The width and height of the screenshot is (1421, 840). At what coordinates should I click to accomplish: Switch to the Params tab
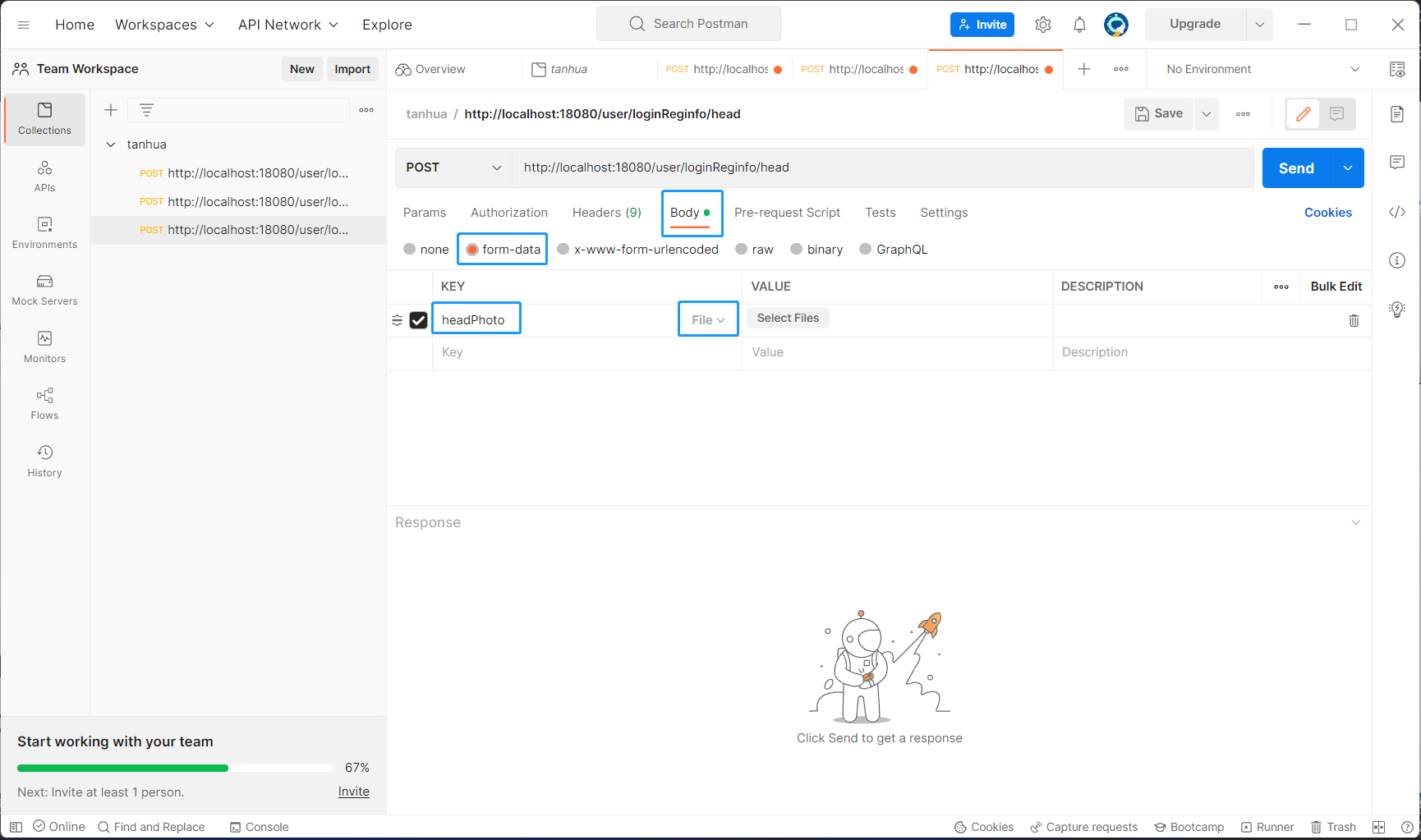pos(425,213)
